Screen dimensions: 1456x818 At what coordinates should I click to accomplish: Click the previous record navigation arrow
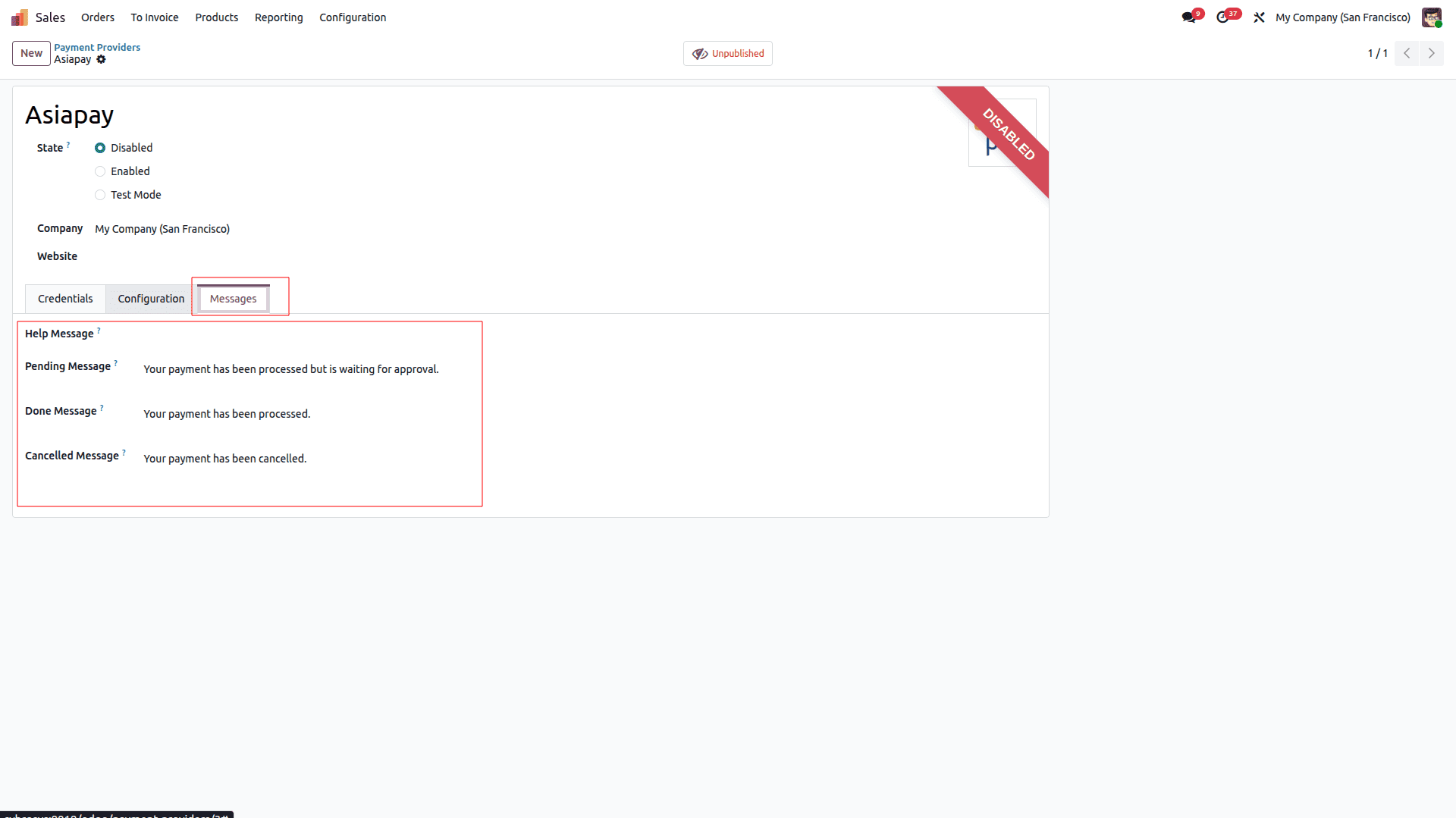1407,53
